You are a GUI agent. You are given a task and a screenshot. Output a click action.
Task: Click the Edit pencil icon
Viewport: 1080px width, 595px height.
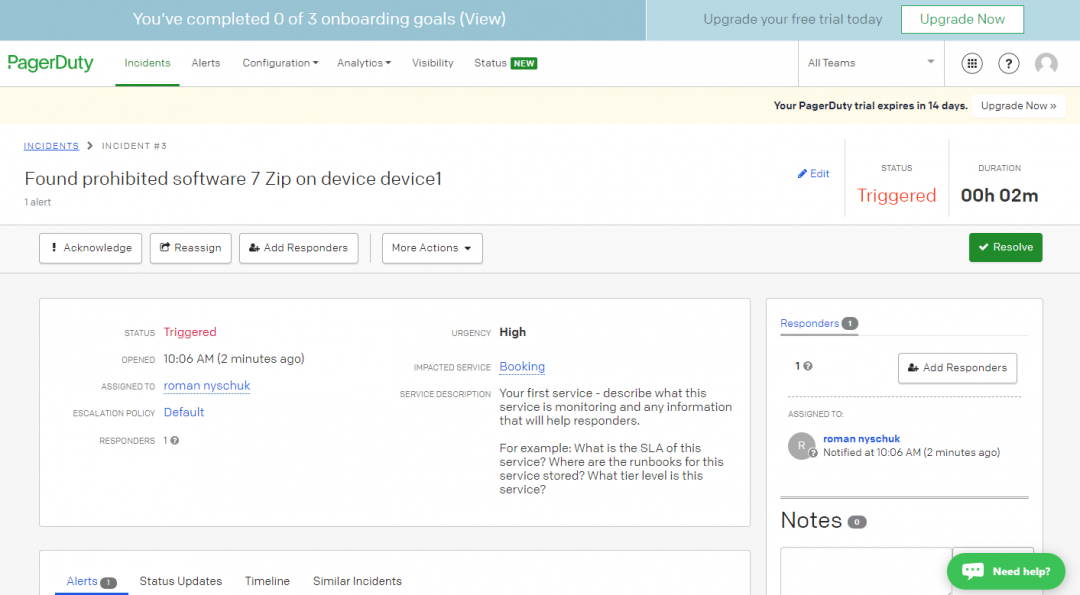pos(800,173)
